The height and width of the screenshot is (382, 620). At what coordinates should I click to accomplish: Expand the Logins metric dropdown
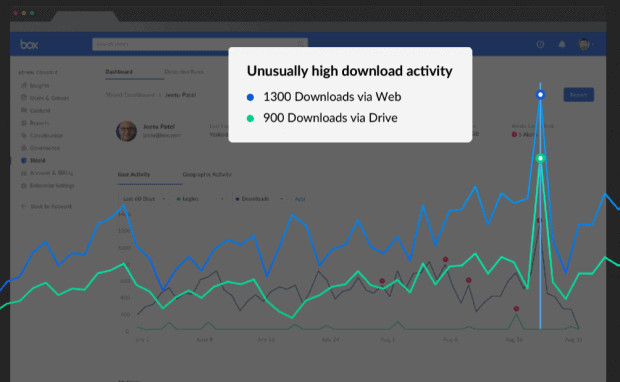point(200,199)
